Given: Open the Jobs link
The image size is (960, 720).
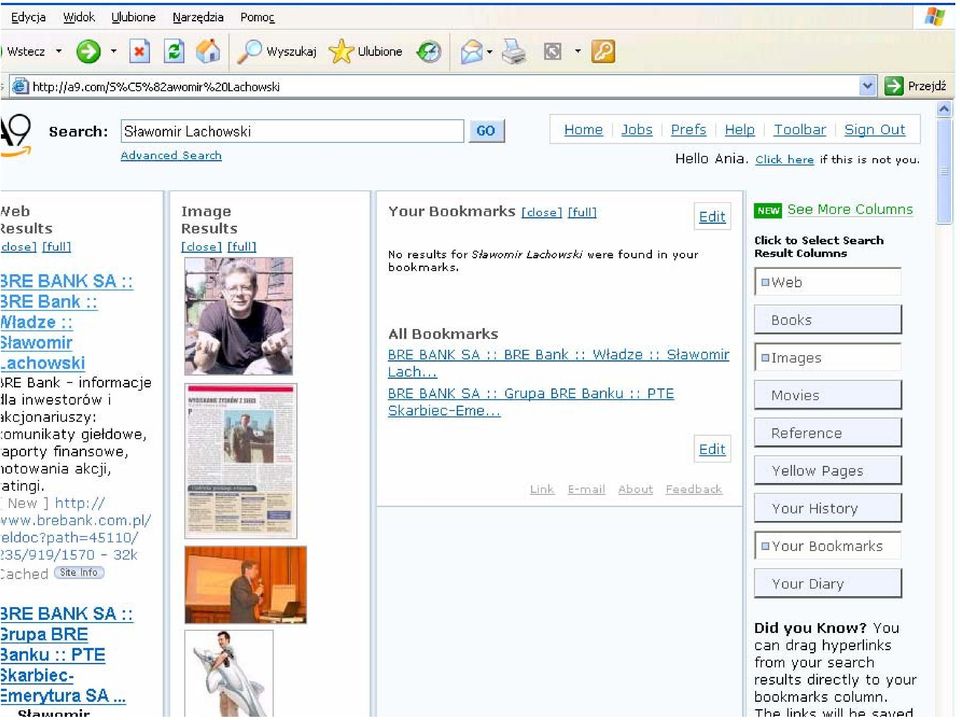Looking at the screenshot, I should coord(637,130).
